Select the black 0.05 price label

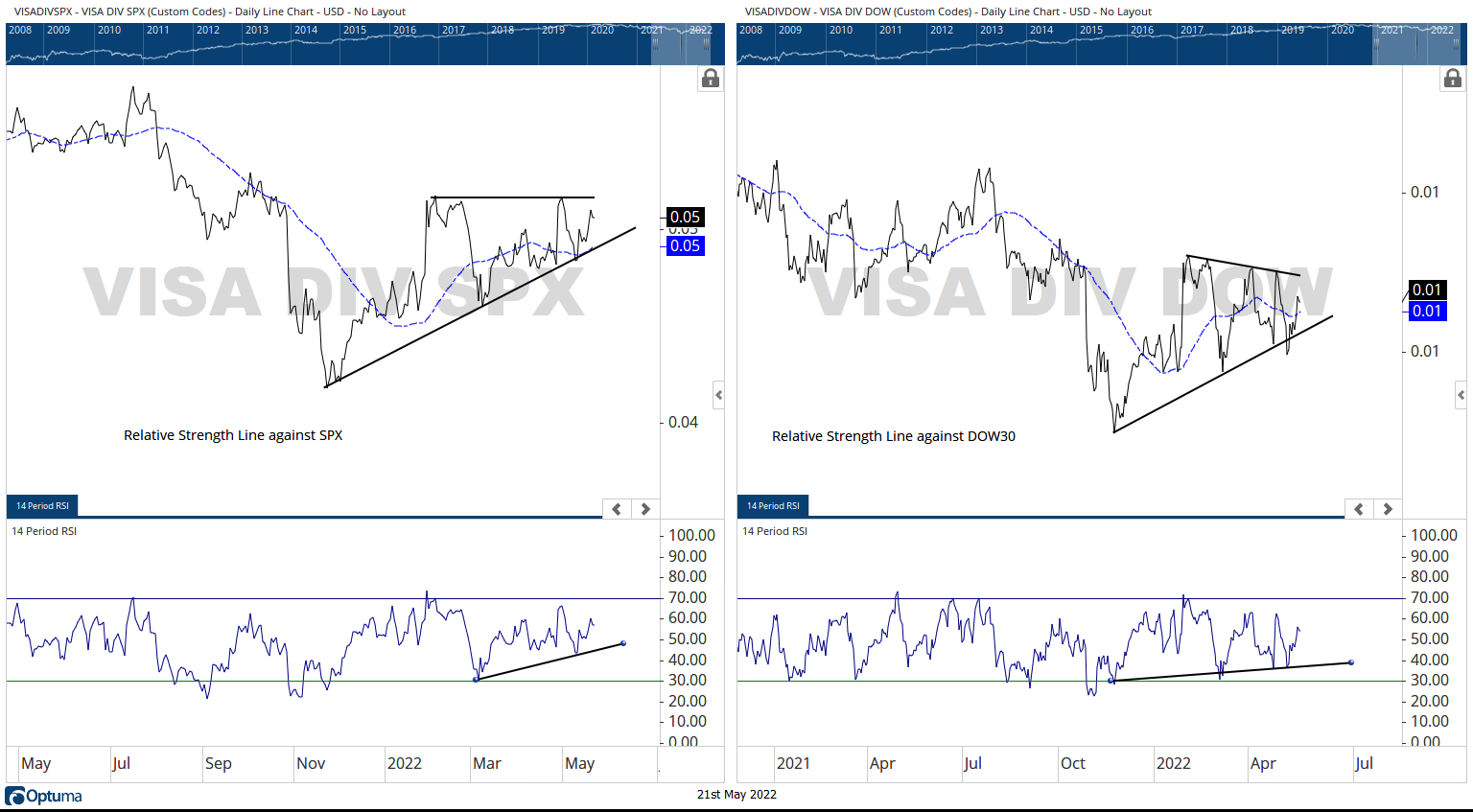(x=685, y=217)
